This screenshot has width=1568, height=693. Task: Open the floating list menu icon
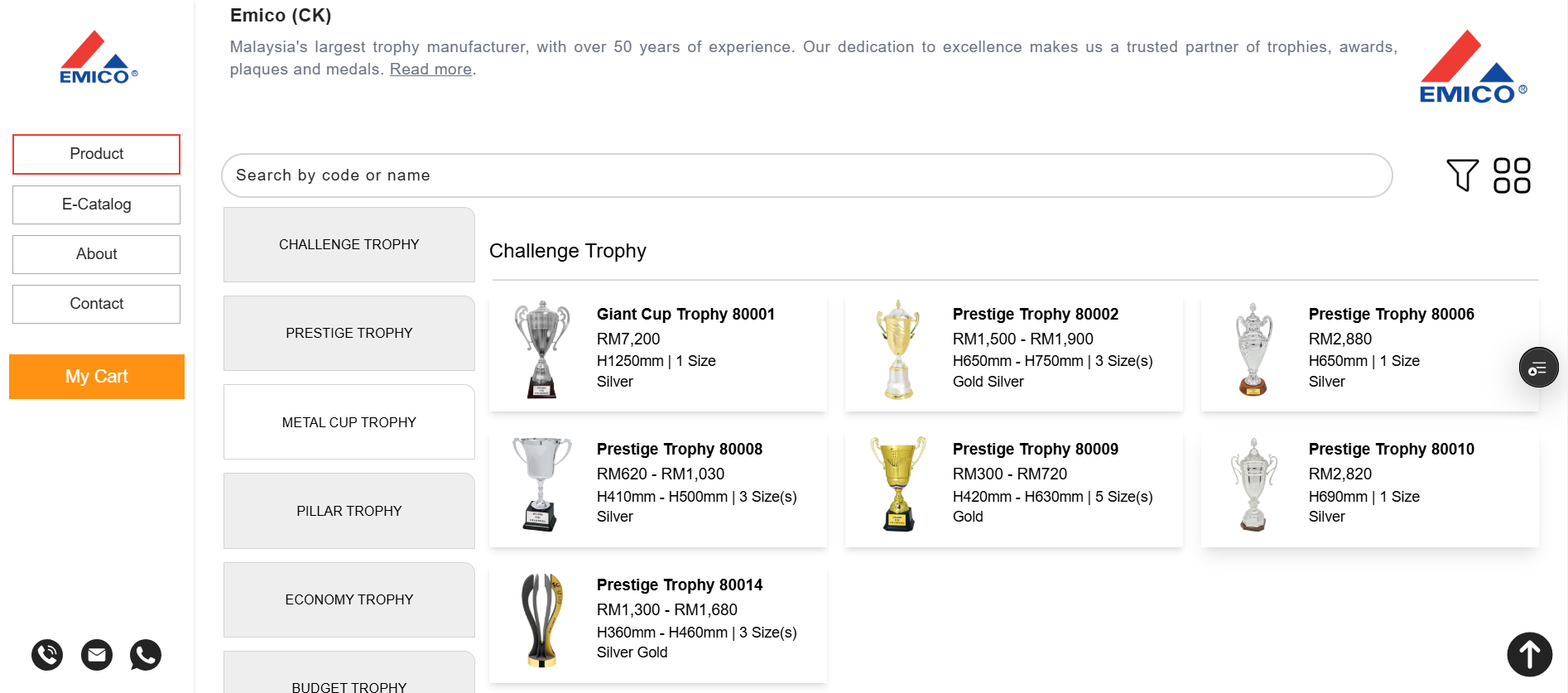(x=1538, y=368)
